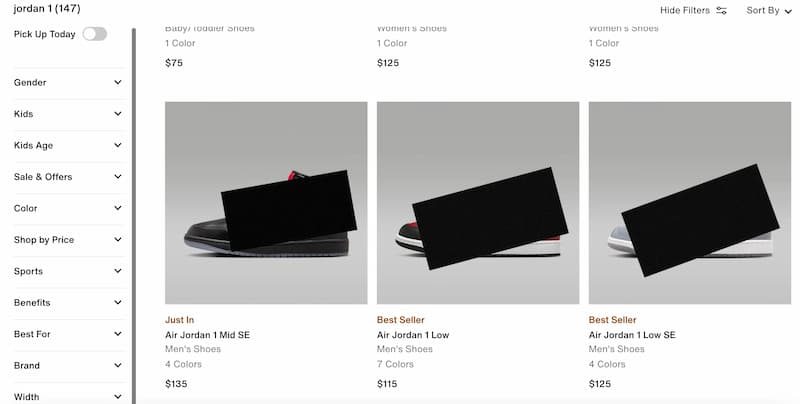
Task: Toggle the Pick Up Today switch
Action: click(x=95, y=34)
